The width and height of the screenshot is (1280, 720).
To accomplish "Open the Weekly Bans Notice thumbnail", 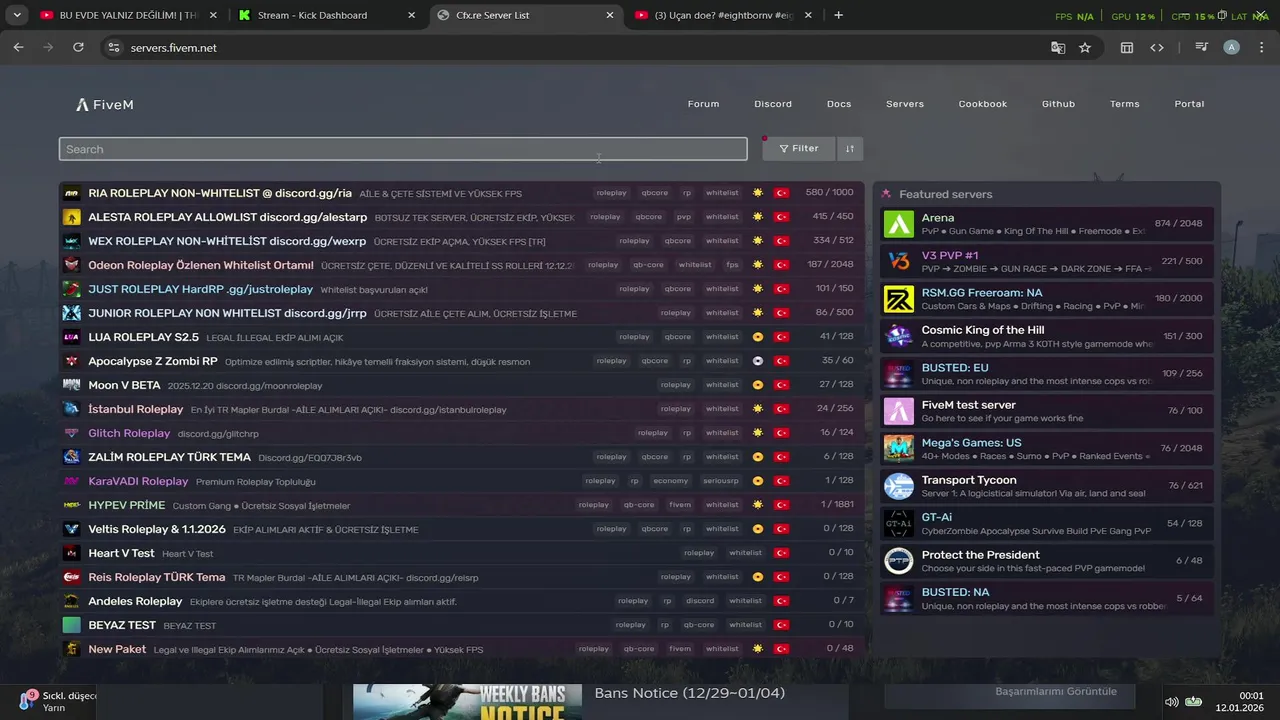I will pos(467,702).
